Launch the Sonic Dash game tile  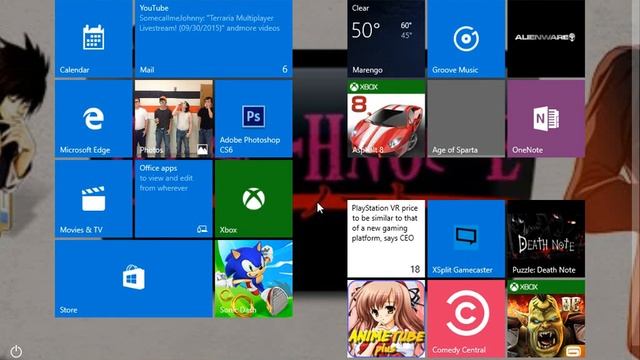click(253, 278)
